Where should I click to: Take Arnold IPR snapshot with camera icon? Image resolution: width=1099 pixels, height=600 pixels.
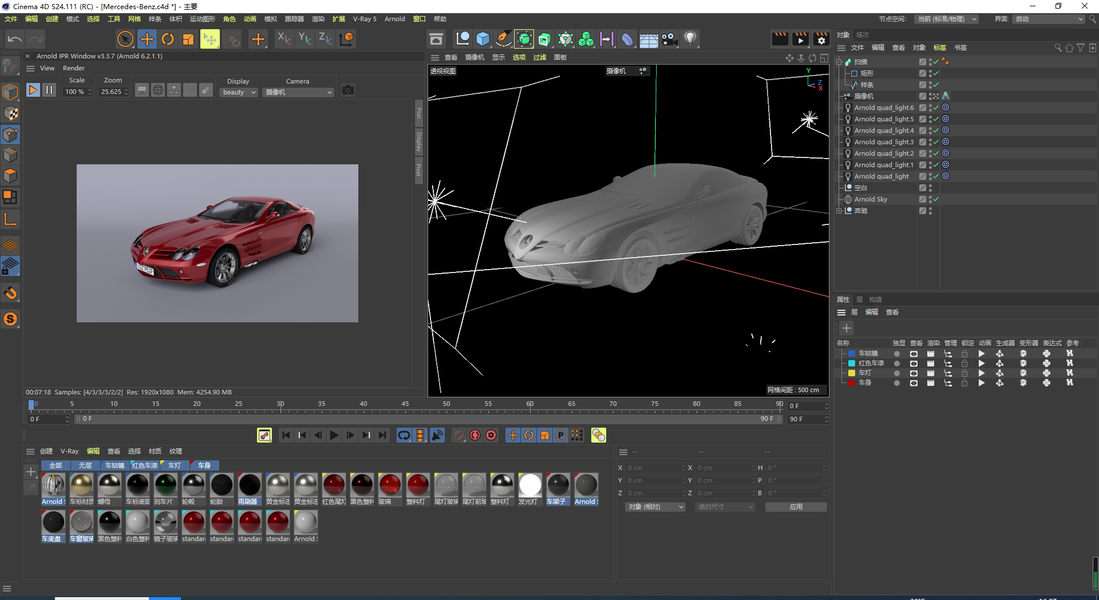pyautogui.click(x=348, y=90)
